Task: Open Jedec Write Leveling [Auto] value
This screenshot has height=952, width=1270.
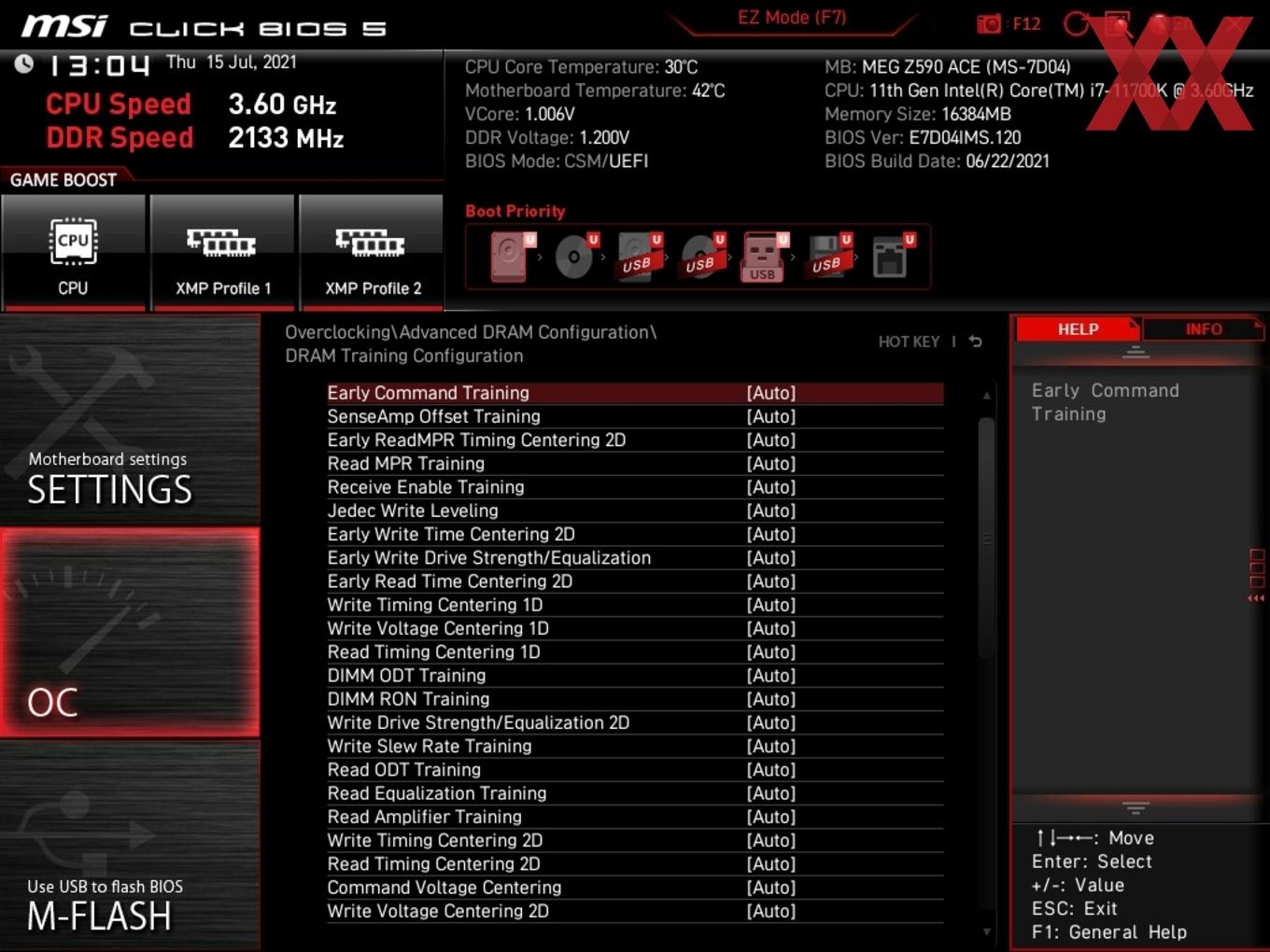Action: point(771,511)
